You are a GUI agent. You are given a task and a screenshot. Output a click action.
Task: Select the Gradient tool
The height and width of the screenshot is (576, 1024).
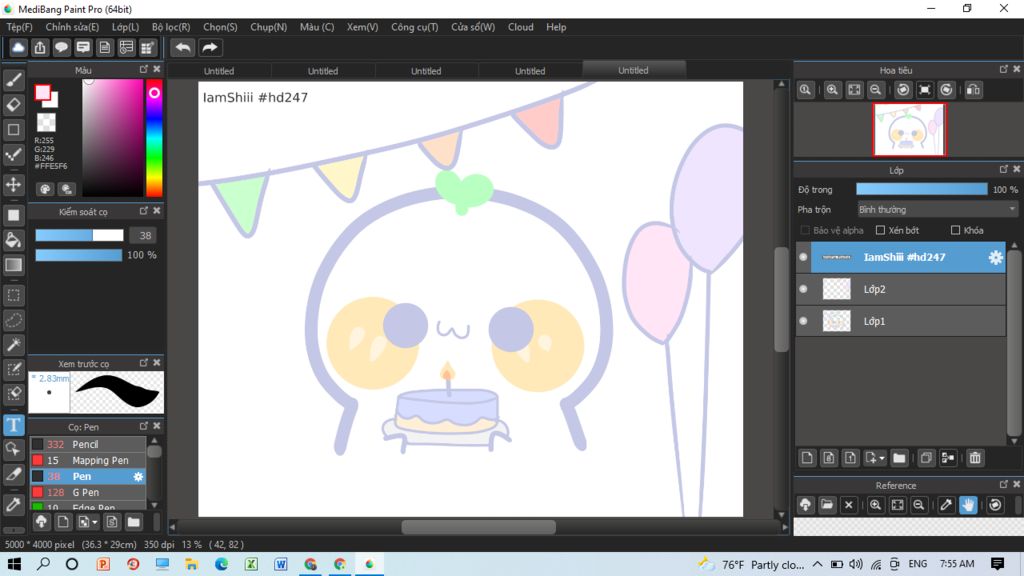coord(14,265)
